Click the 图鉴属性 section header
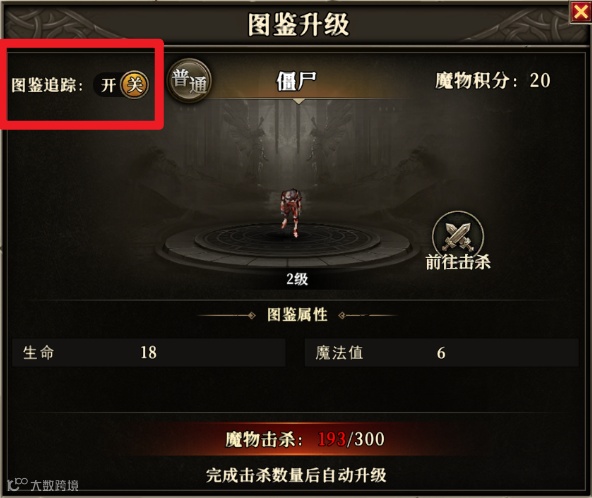 point(297,315)
